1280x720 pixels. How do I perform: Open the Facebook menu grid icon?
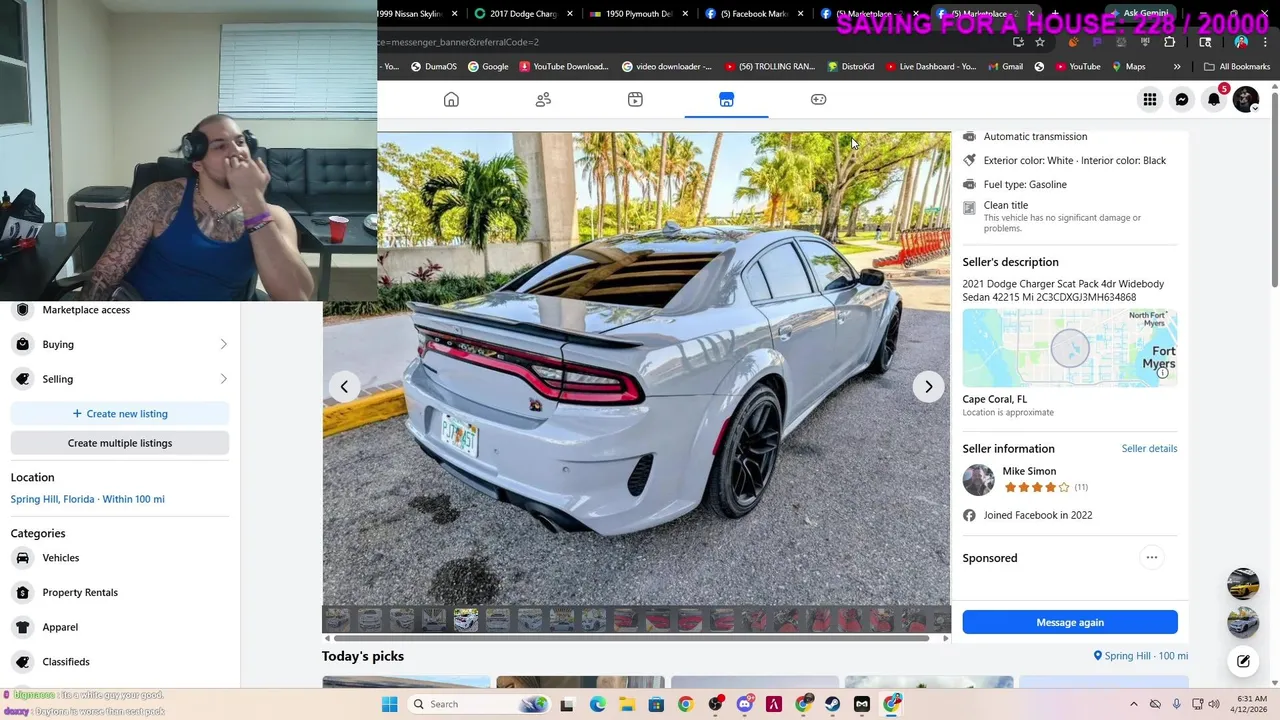[1150, 99]
